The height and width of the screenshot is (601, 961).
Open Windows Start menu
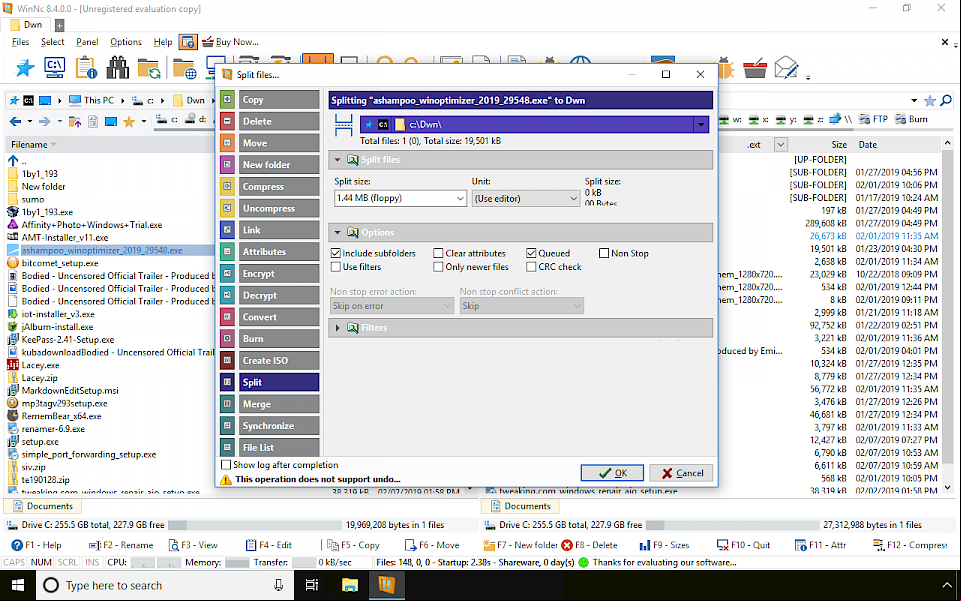[x=18, y=585]
